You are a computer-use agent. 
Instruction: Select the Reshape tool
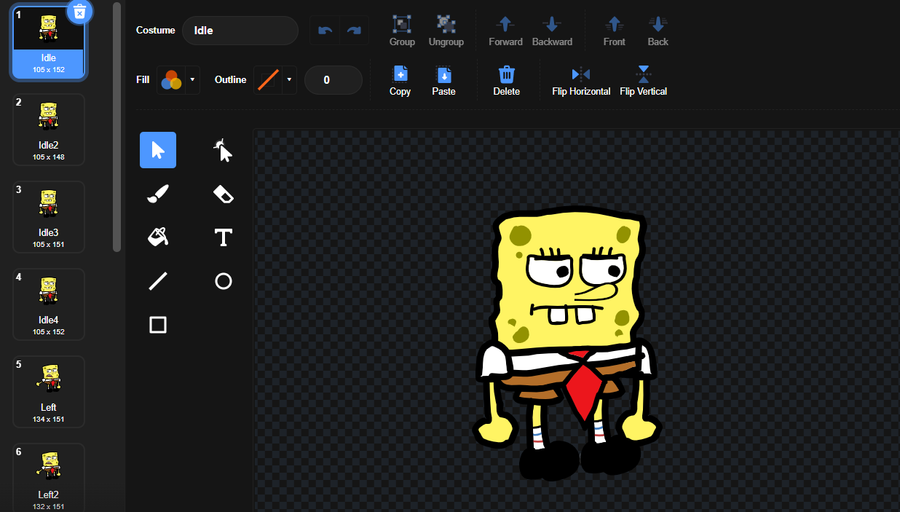[x=223, y=150]
